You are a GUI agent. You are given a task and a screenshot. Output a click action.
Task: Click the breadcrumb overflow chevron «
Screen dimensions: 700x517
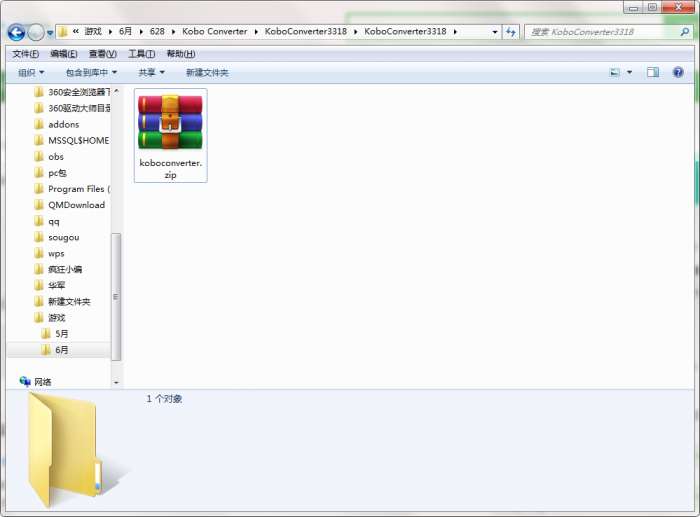(76, 31)
